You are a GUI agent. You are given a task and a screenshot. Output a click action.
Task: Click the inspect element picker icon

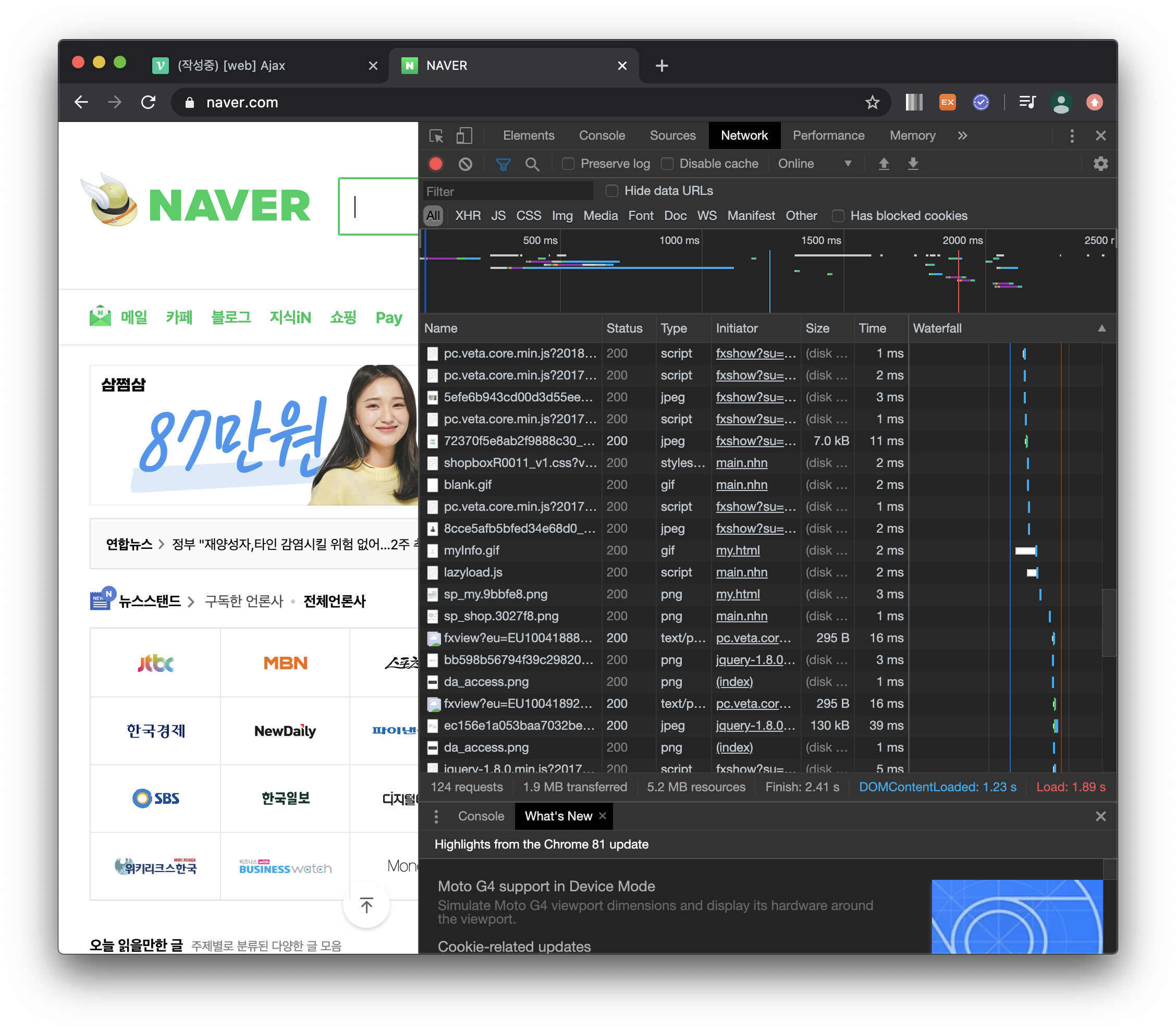click(436, 136)
